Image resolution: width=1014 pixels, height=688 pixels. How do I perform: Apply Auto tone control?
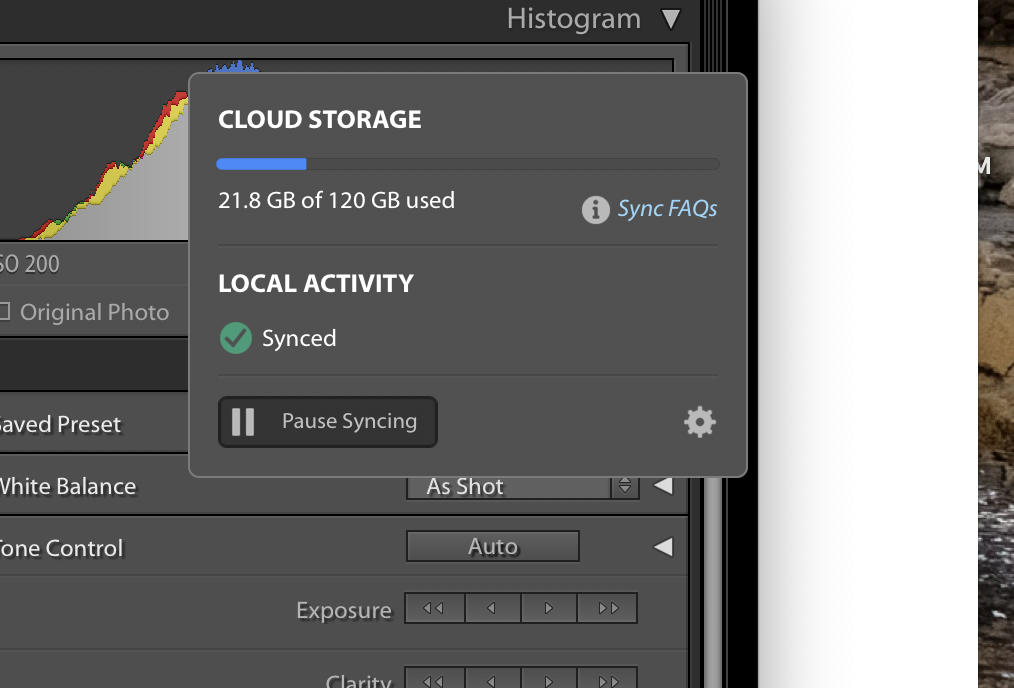(492, 546)
